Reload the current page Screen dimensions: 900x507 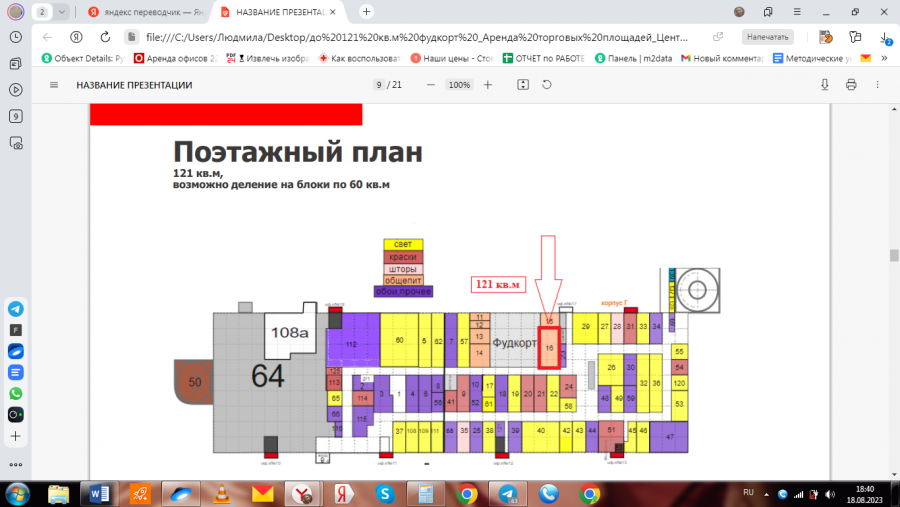tap(105, 37)
